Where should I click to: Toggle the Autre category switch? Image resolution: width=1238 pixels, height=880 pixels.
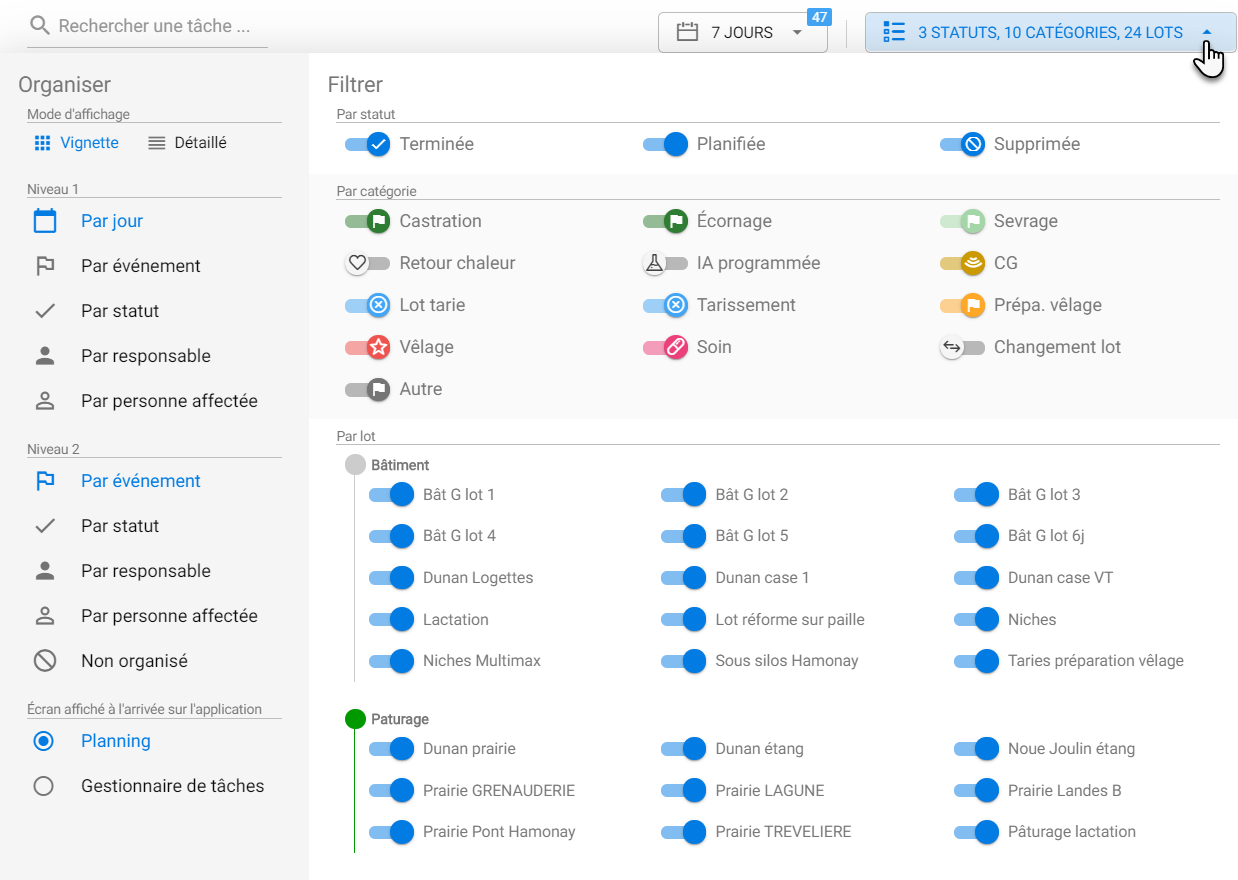(367, 389)
